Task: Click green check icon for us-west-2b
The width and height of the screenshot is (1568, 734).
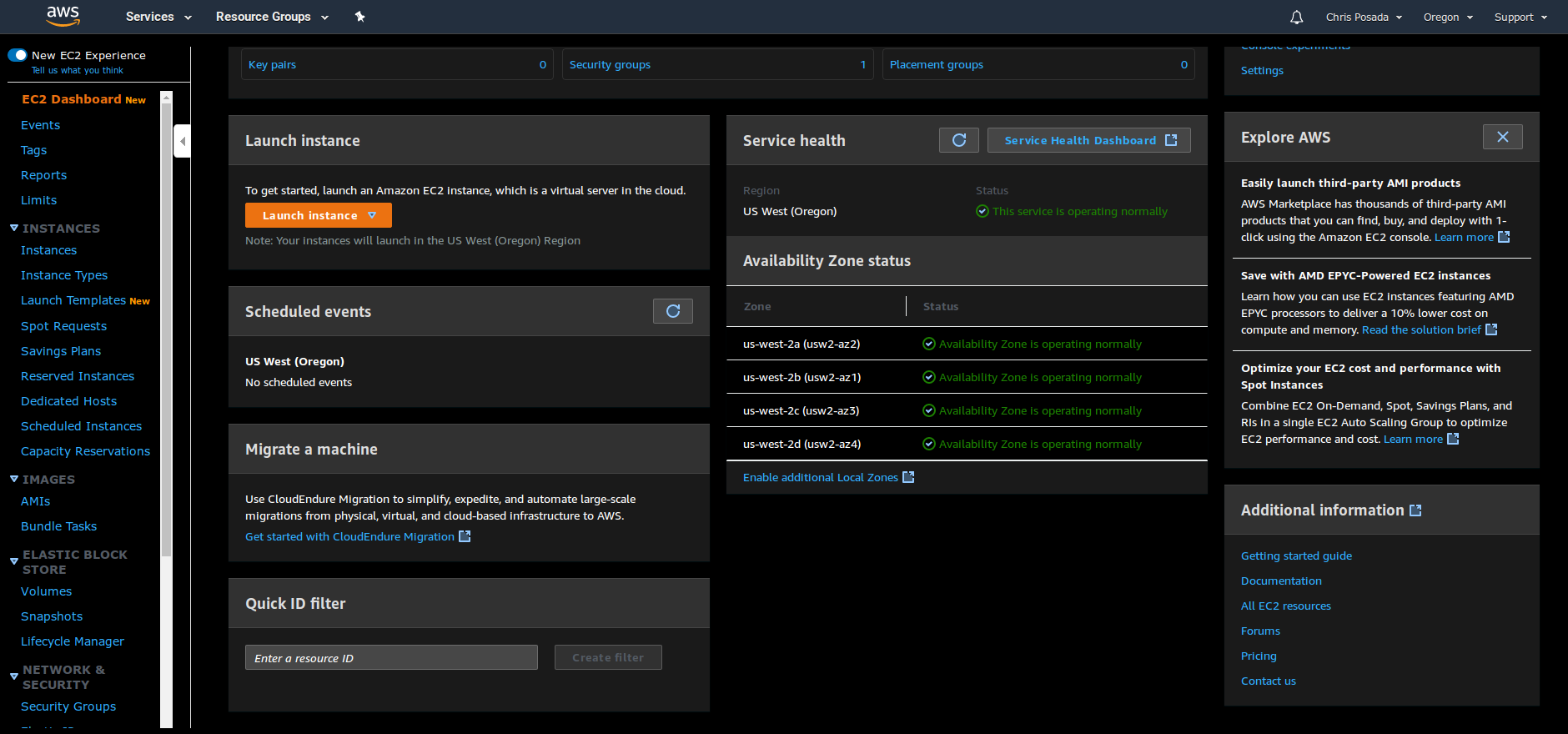Action: pyautogui.click(x=929, y=377)
